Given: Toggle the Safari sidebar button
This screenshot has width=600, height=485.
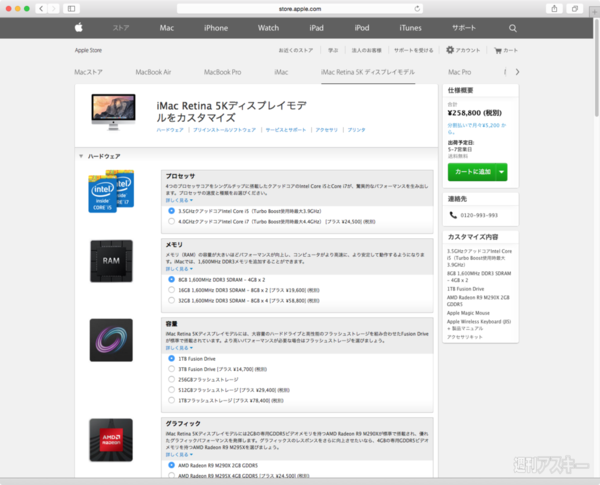Looking at the screenshot, I should [x=71, y=8].
